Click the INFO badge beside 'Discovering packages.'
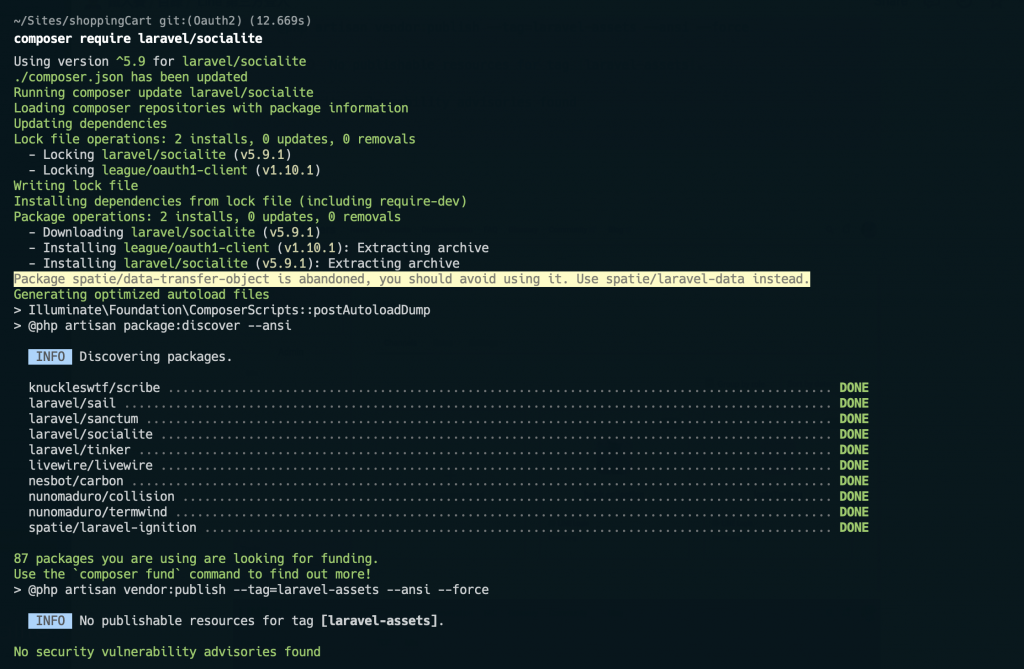This screenshot has height=669, width=1024. click(50, 357)
